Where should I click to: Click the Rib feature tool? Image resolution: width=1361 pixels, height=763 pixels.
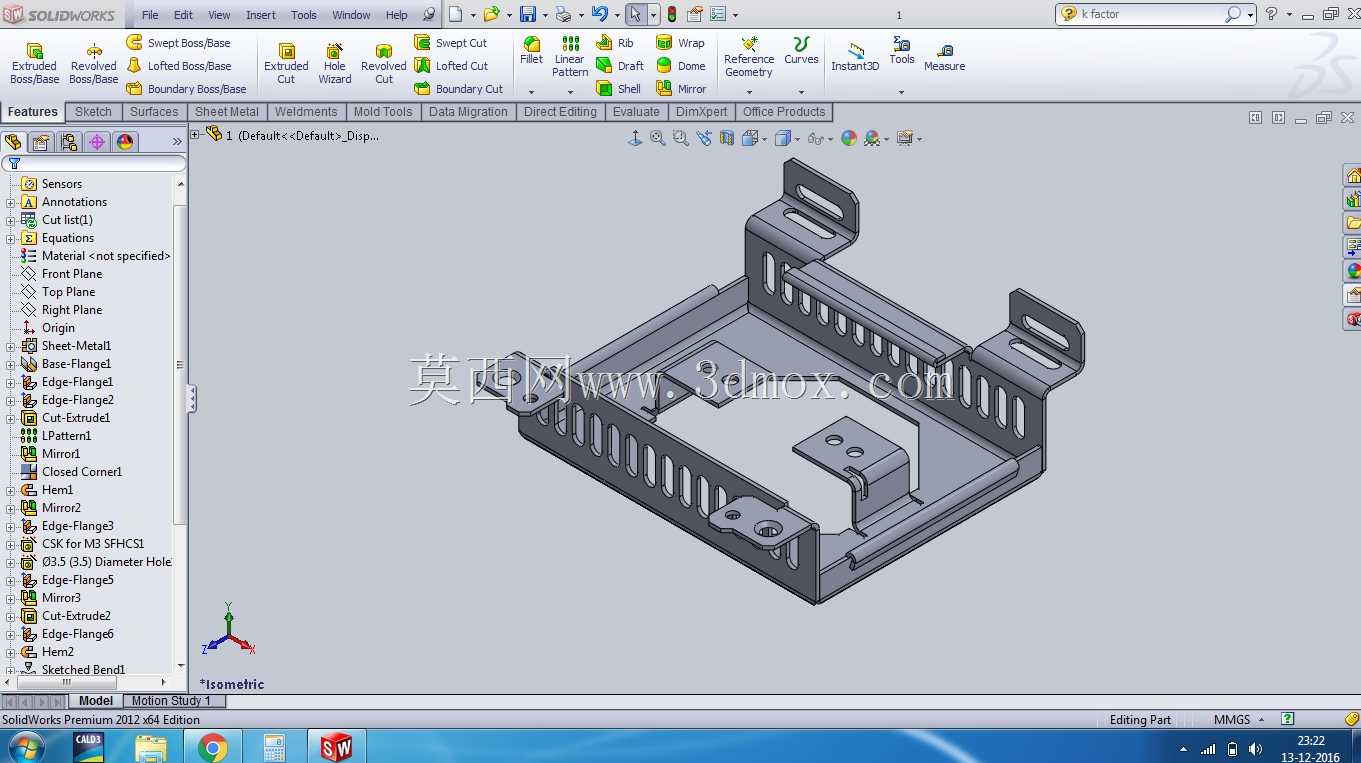pyautogui.click(x=615, y=43)
